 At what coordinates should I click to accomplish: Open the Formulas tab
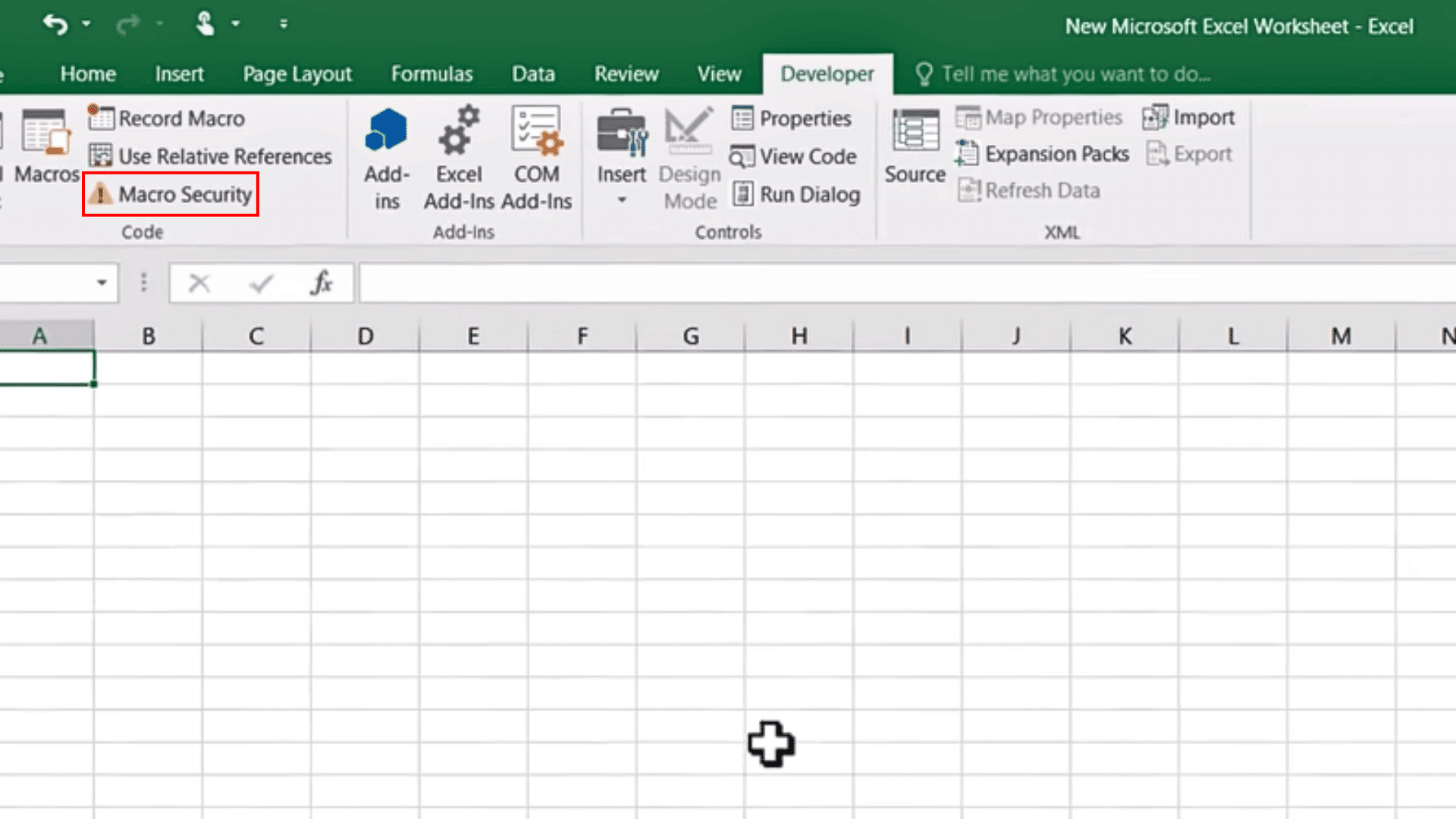[x=431, y=74]
